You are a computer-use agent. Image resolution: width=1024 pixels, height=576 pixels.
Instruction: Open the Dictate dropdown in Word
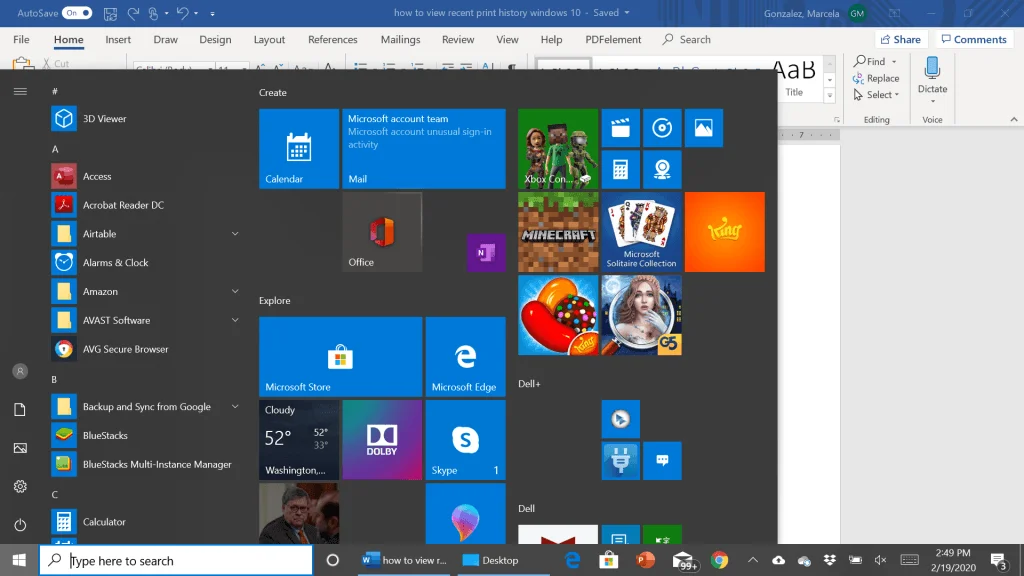(933, 102)
